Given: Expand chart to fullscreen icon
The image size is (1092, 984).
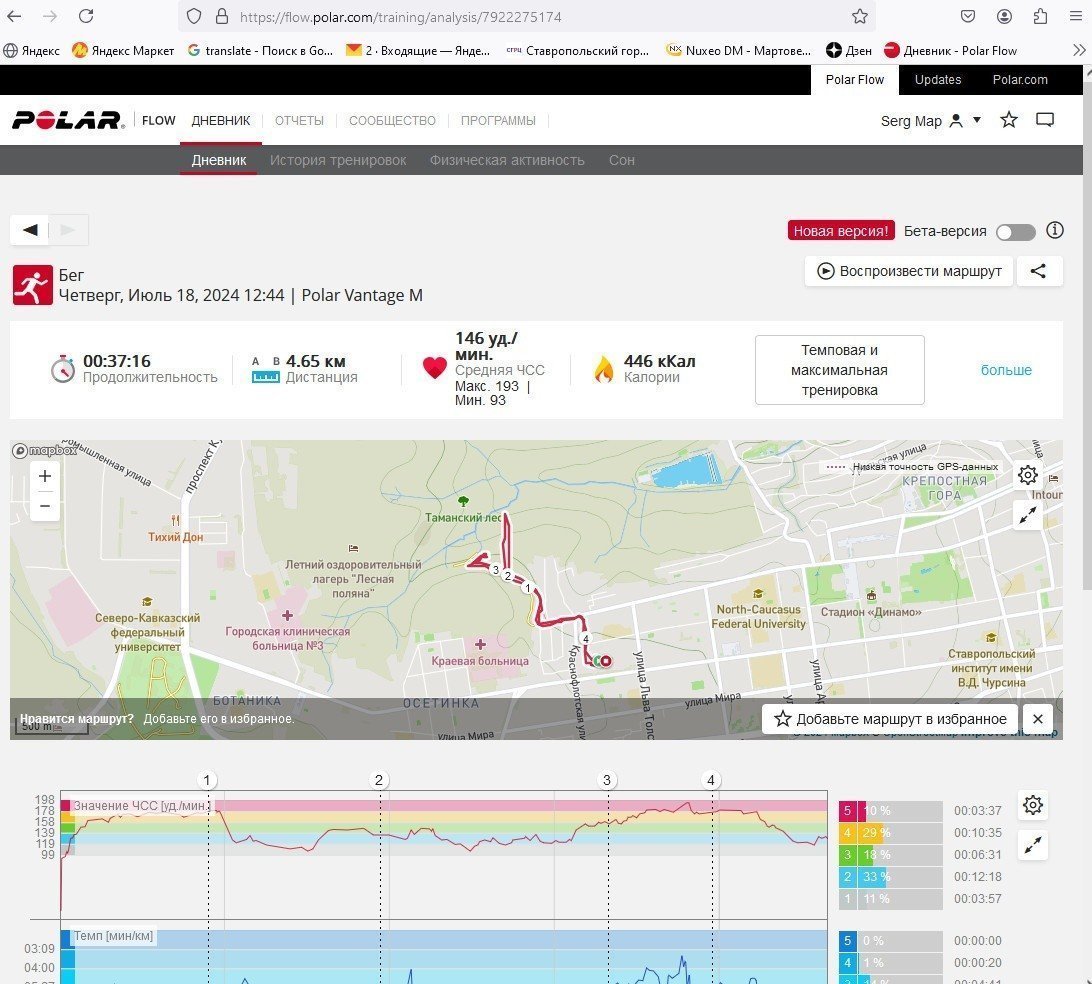Looking at the screenshot, I should (1033, 845).
